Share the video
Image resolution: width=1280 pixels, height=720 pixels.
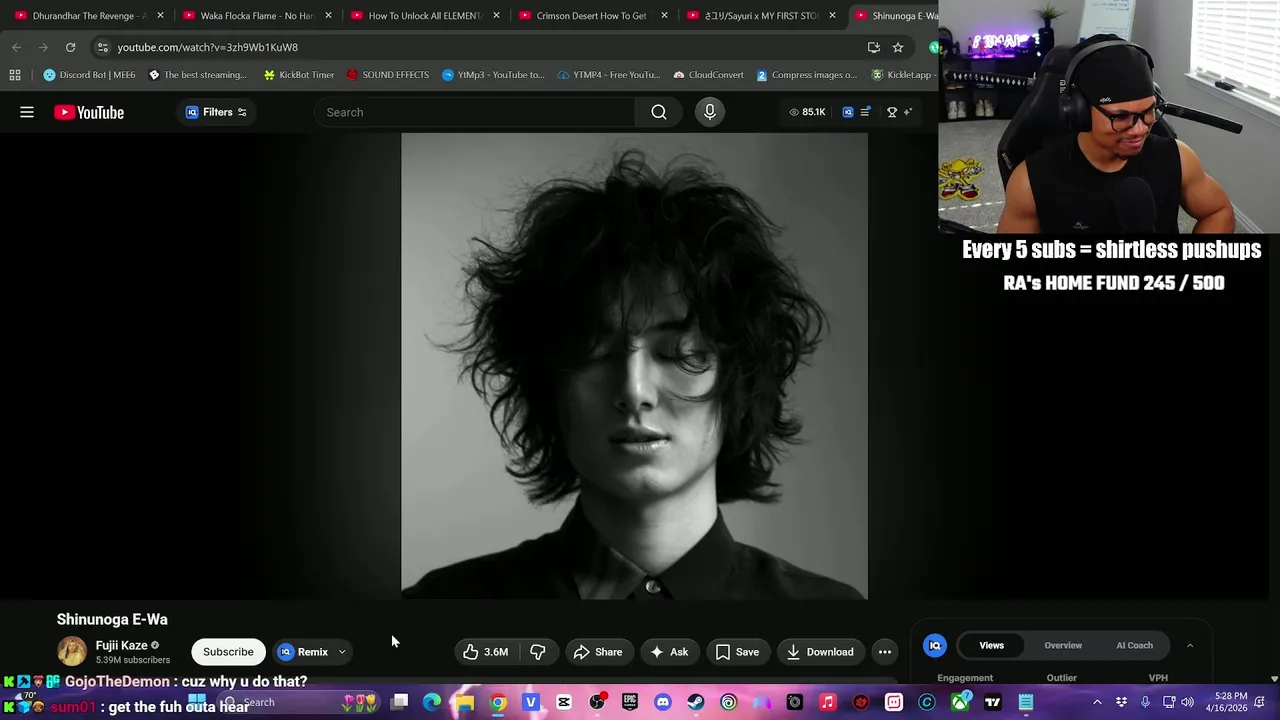598,652
